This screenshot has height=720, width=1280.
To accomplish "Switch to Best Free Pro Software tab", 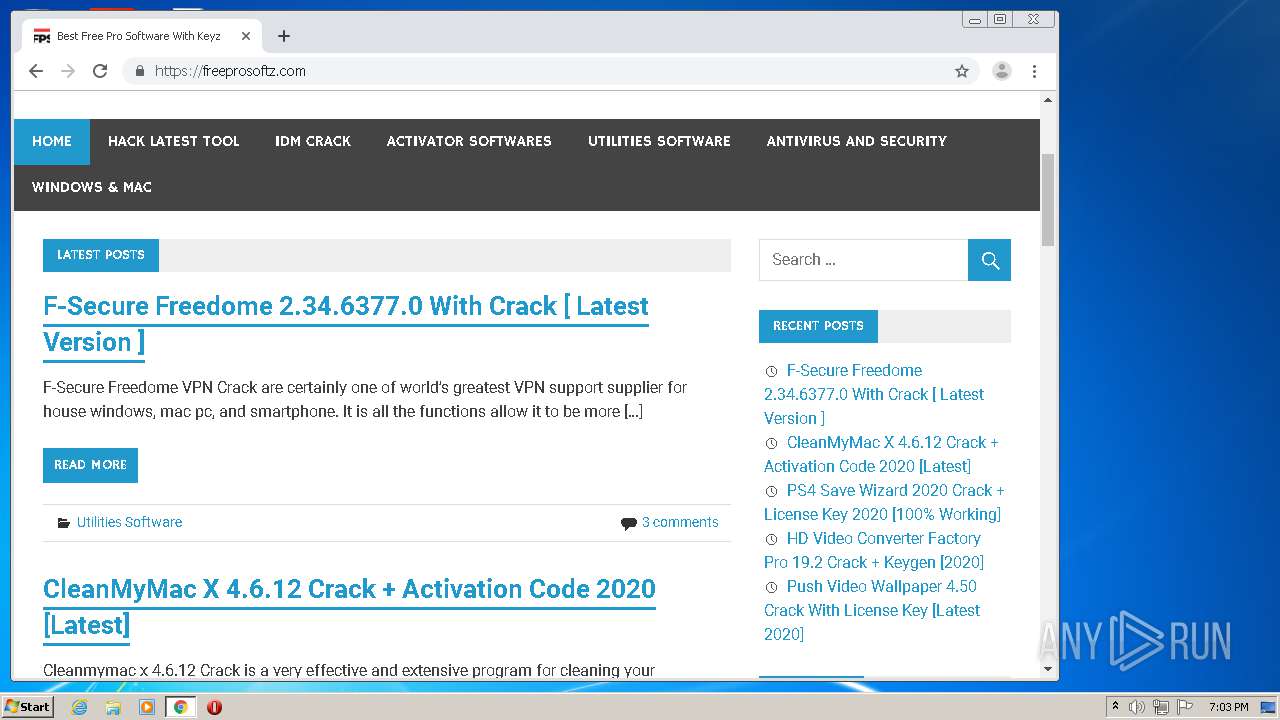I will click(139, 36).
